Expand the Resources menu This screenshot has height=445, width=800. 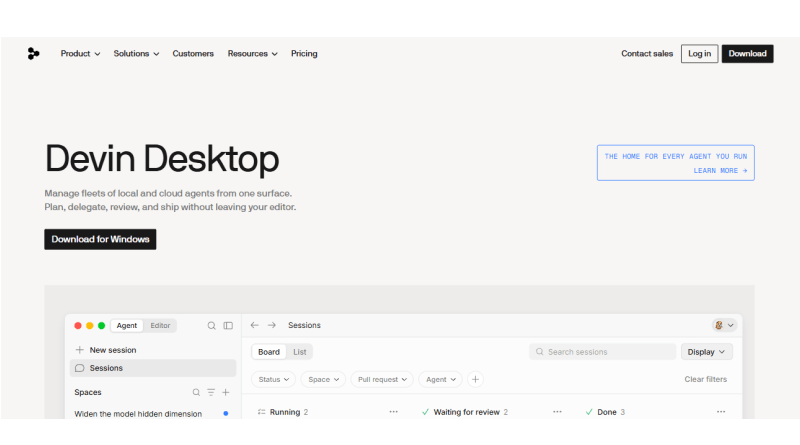tap(253, 54)
